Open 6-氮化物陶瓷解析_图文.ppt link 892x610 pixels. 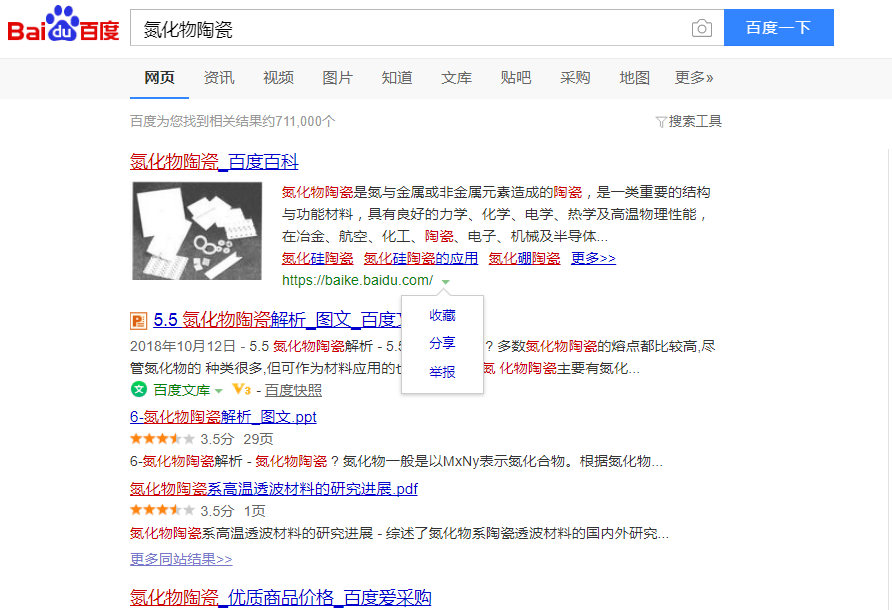point(223,417)
